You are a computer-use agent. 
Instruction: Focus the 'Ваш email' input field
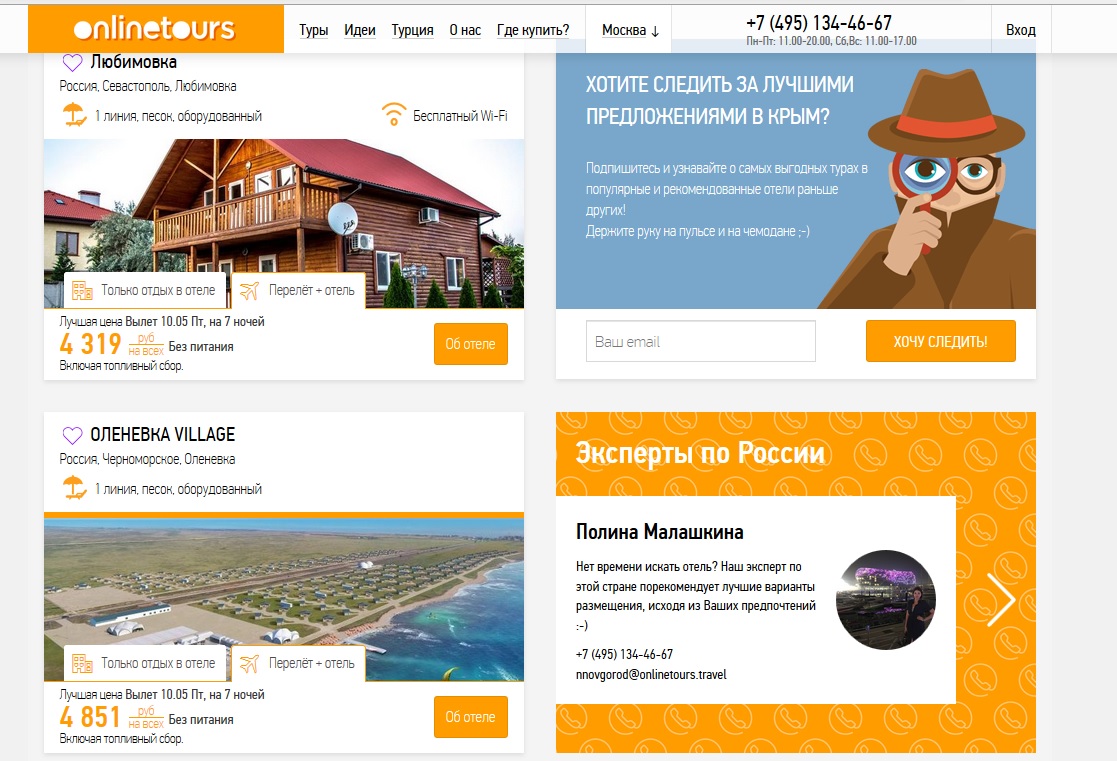pyautogui.click(x=701, y=341)
